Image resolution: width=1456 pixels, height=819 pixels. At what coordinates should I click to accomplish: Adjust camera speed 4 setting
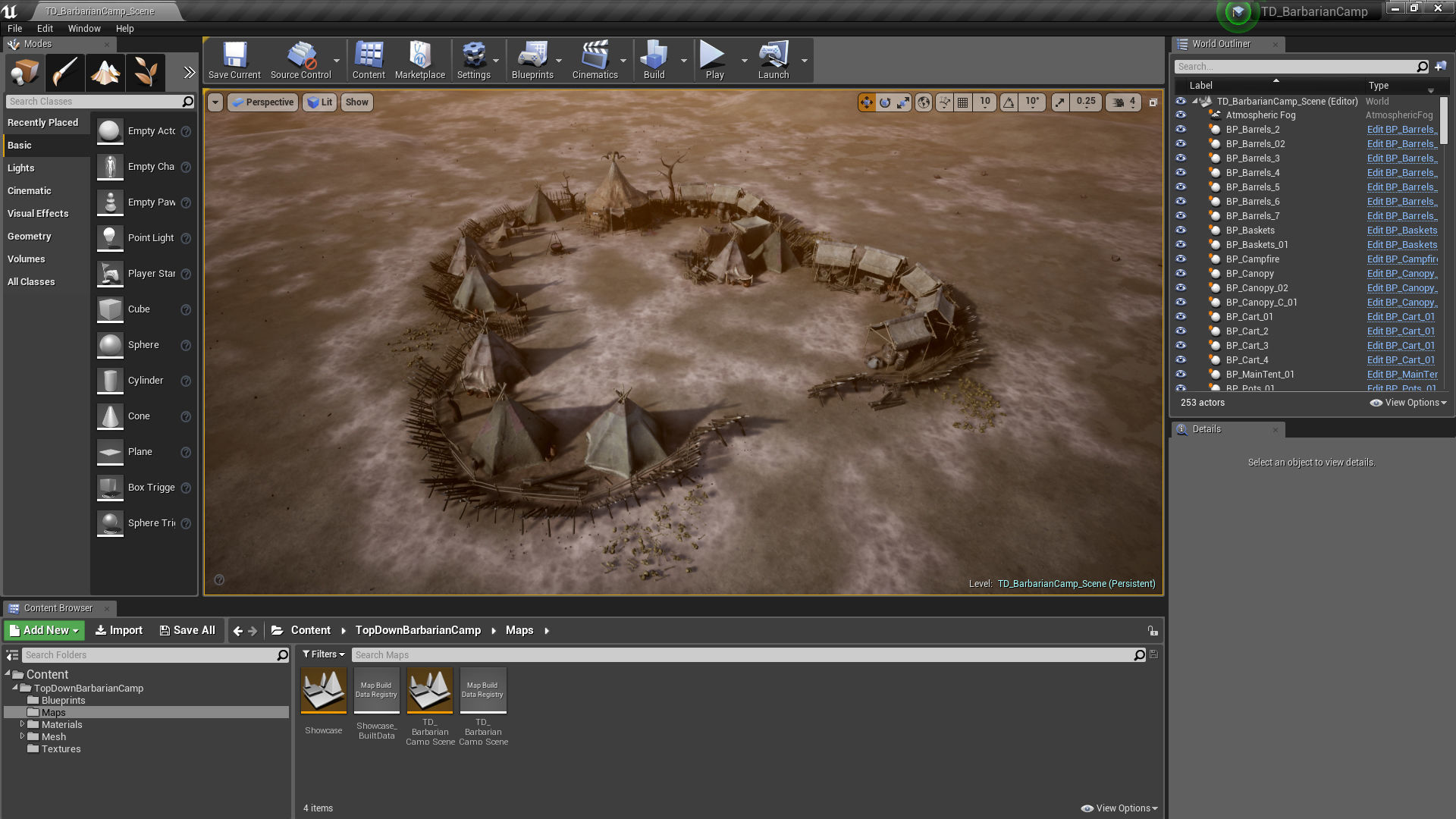pyautogui.click(x=1124, y=102)
